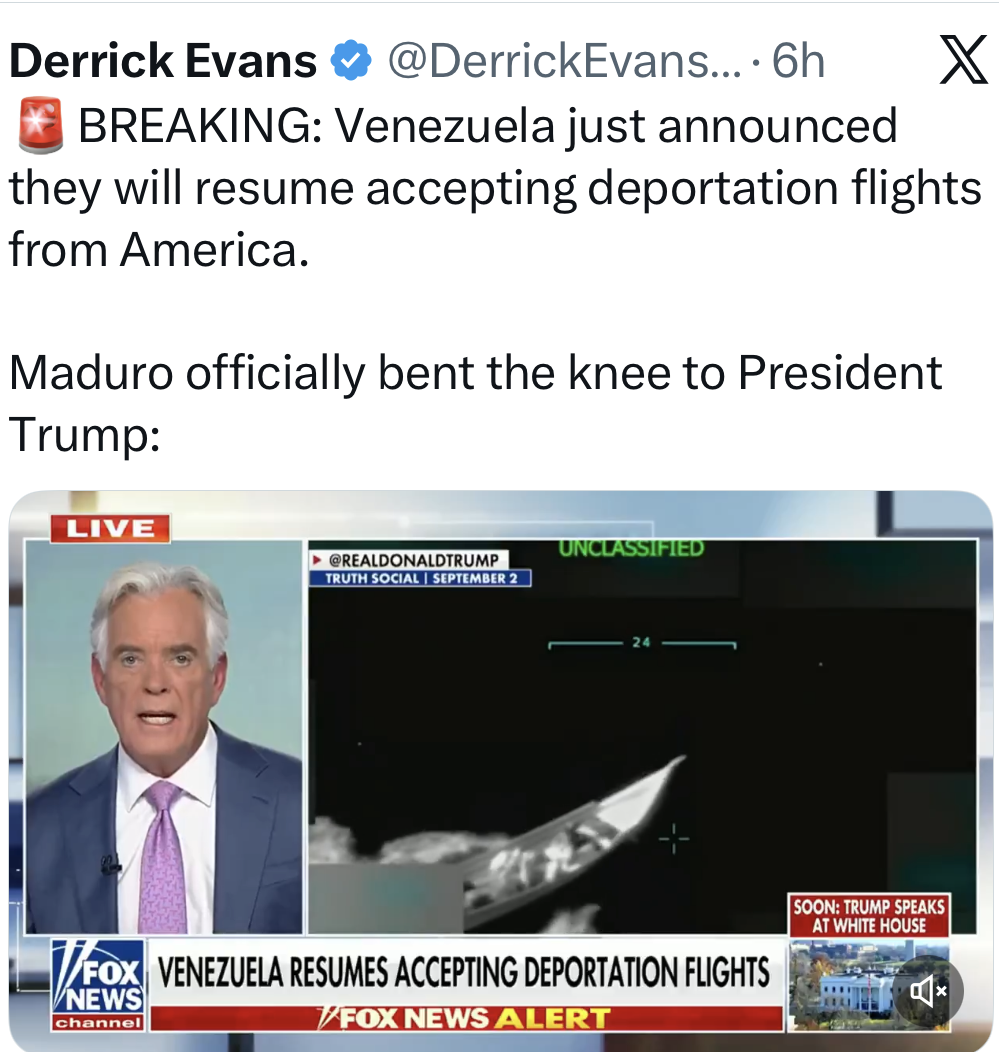Unmute the video using the speaker icon
999x1052 pixels.
pyautogui.click(x=928, y=991)
